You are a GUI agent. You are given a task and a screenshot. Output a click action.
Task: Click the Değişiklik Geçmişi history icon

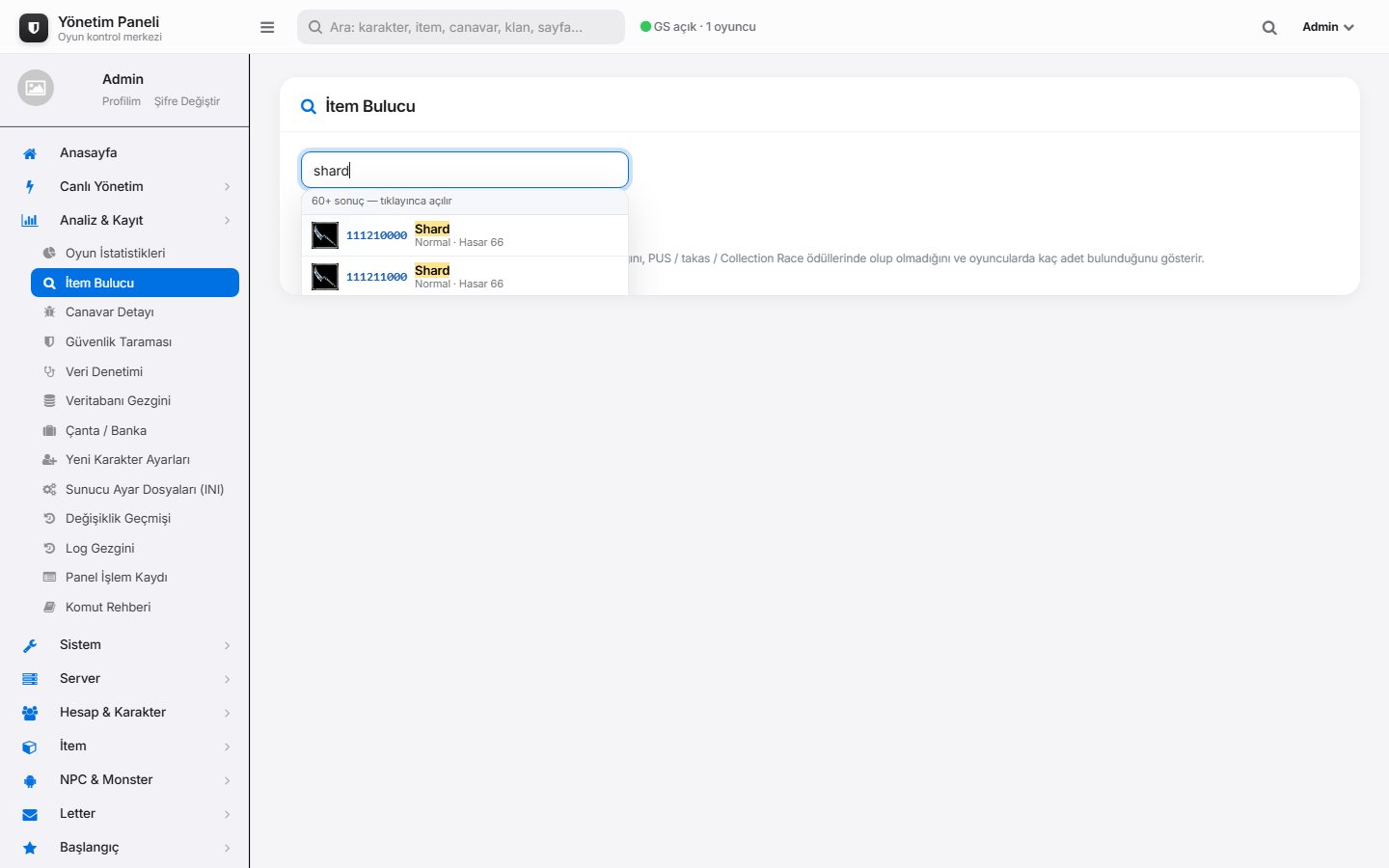point(49,519)
